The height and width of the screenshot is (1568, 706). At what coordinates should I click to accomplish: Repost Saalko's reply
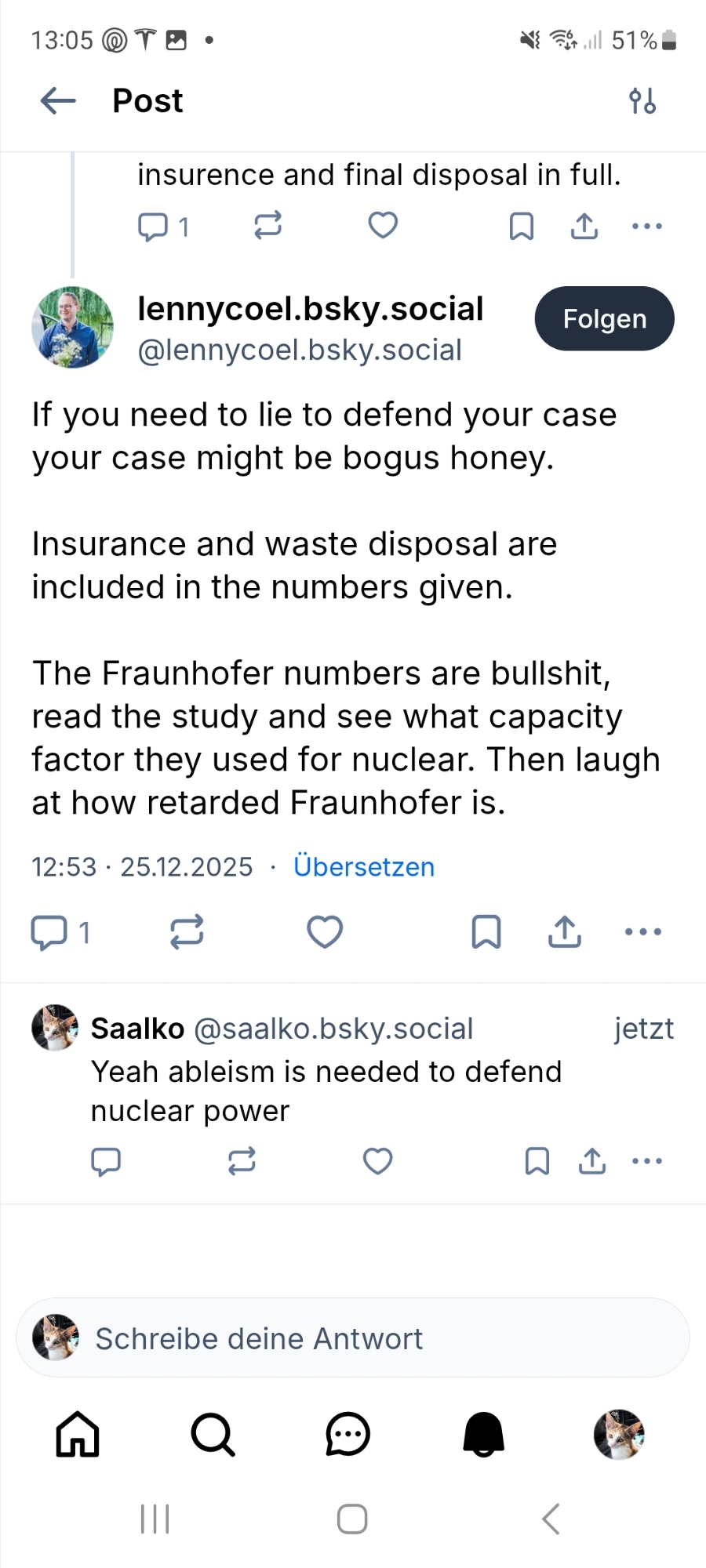coord(242,1161)
